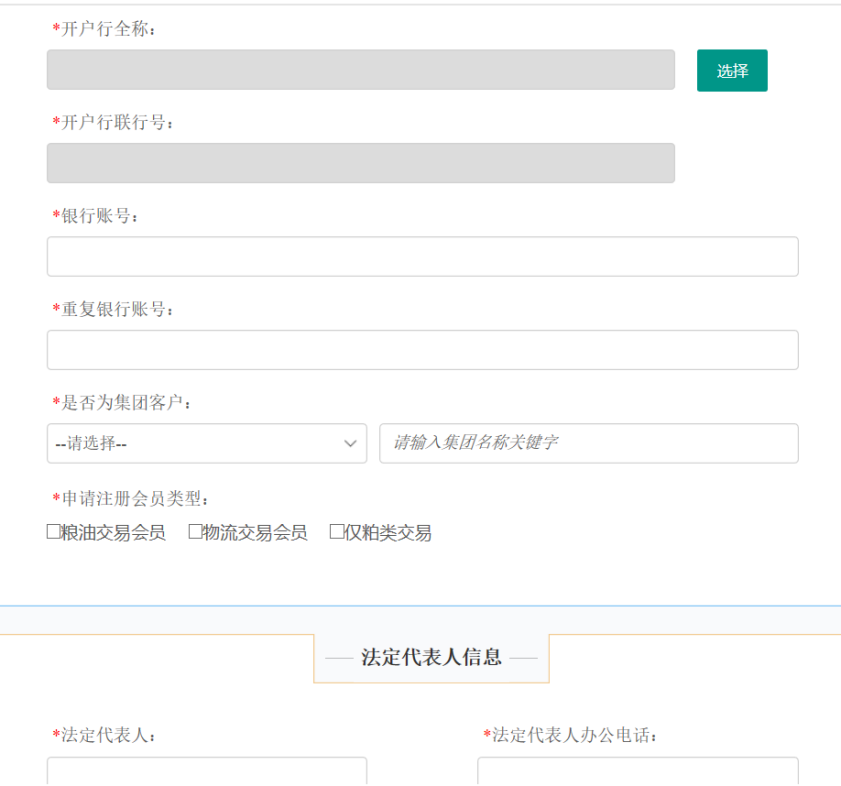Click the green 选择 button
This screenshot has height=786, width=841.
(731, 71)
